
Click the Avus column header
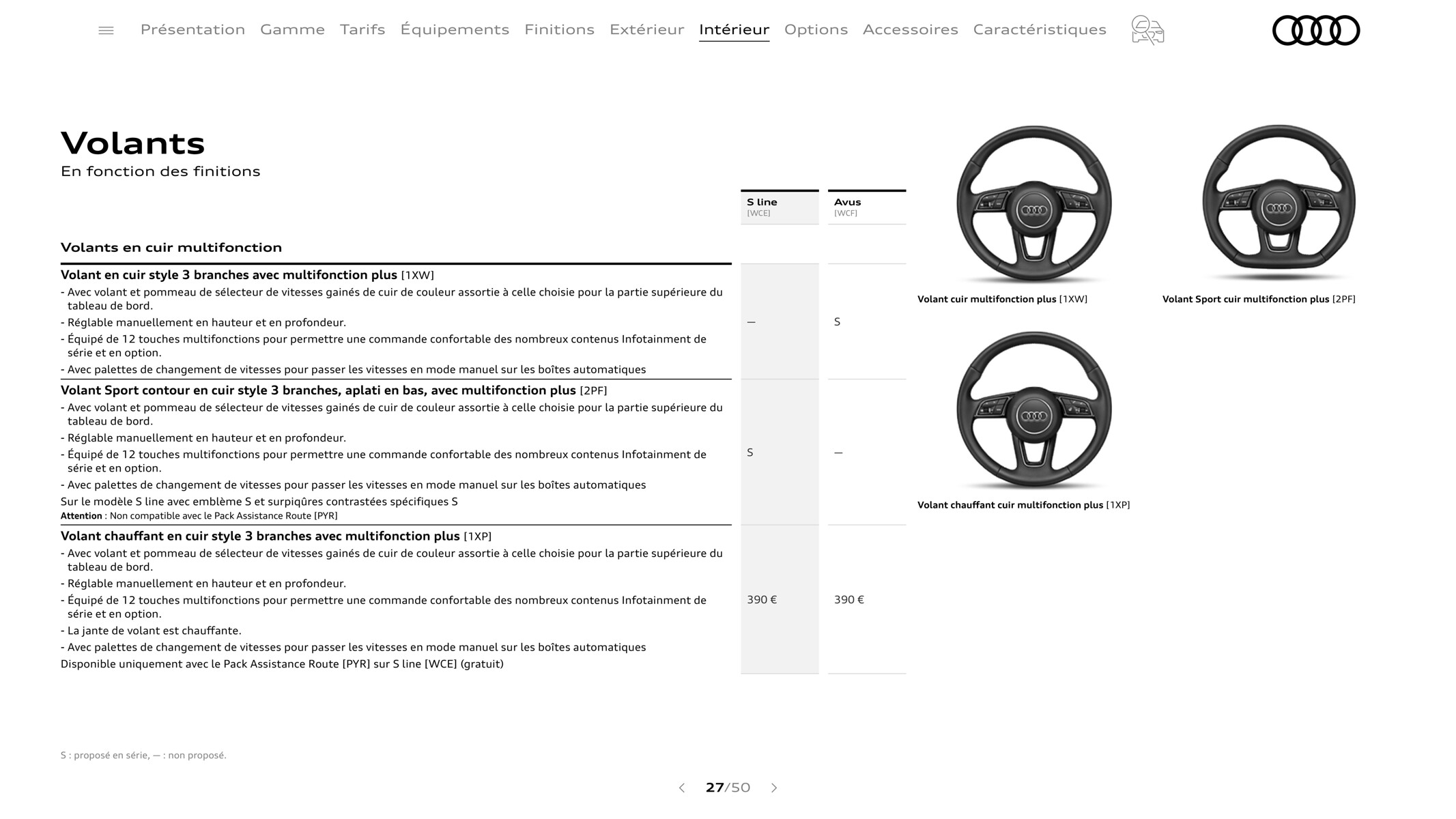click(x=867, y=207)
